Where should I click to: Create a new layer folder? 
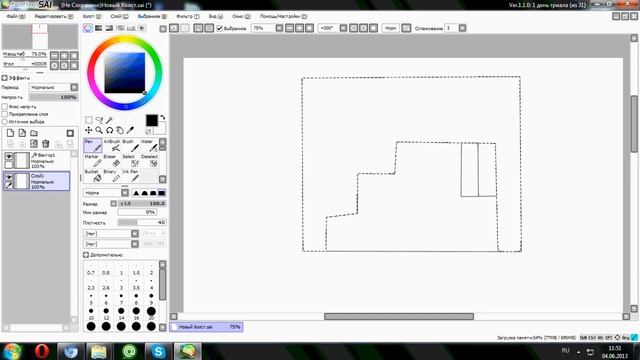(x=34, y=133)
